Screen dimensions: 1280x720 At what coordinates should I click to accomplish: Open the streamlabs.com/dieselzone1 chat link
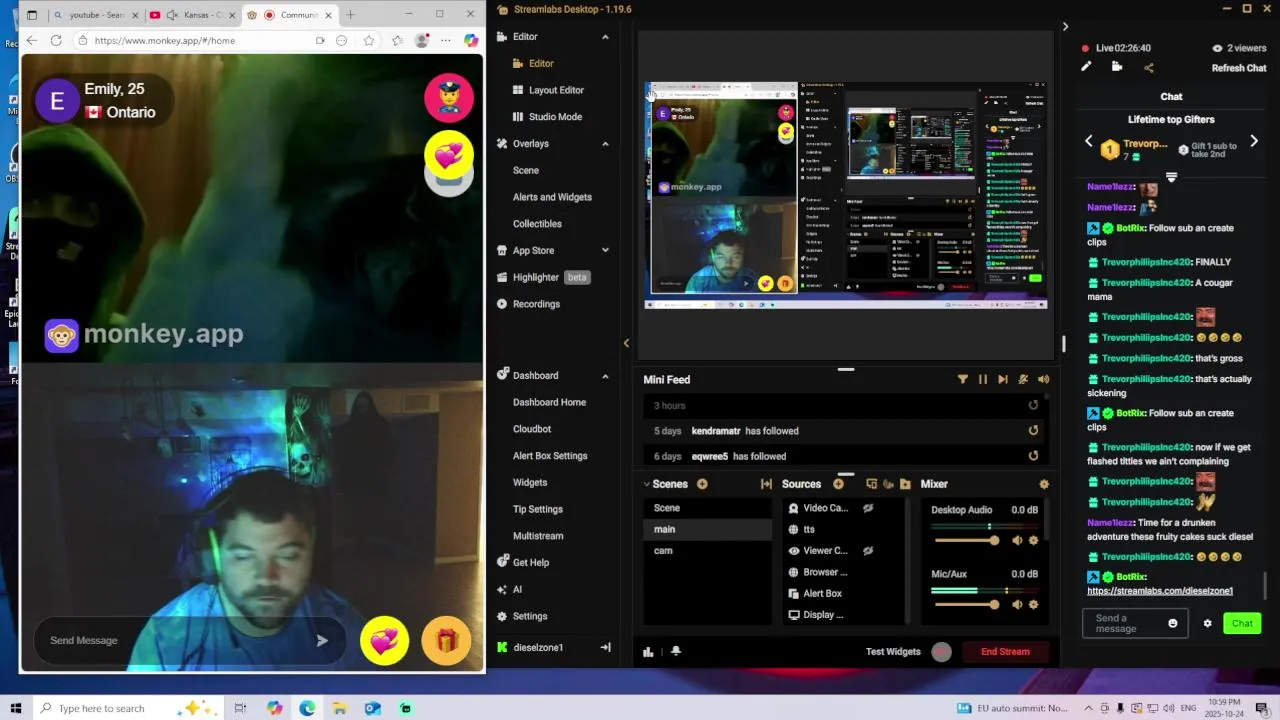pyautogui.click(x=1160, y=591)
